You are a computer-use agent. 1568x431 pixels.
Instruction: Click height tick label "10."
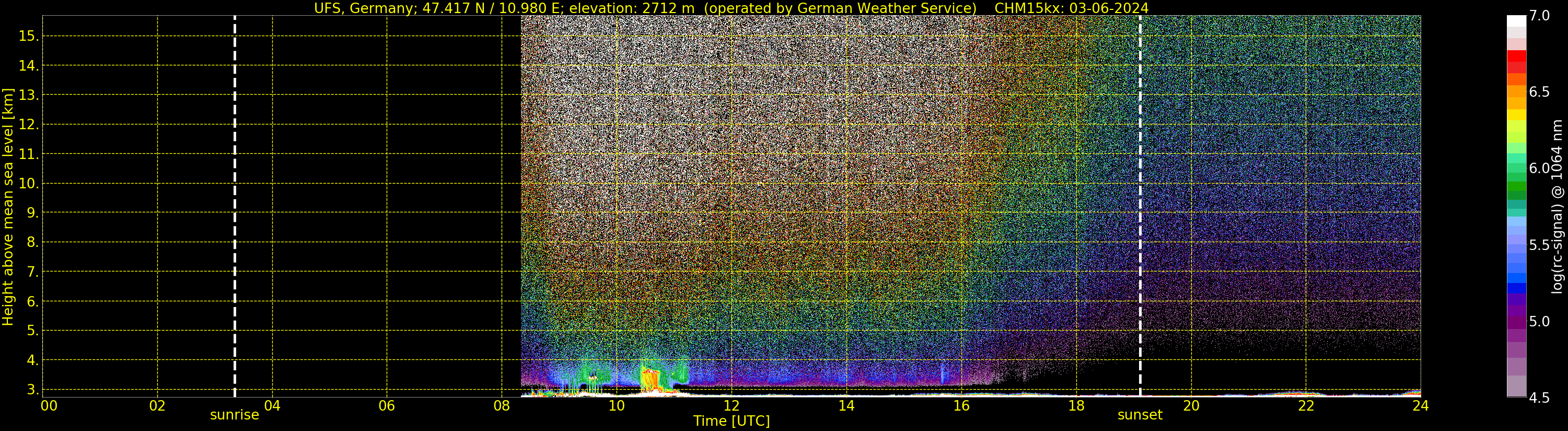[x=29, y=184]
